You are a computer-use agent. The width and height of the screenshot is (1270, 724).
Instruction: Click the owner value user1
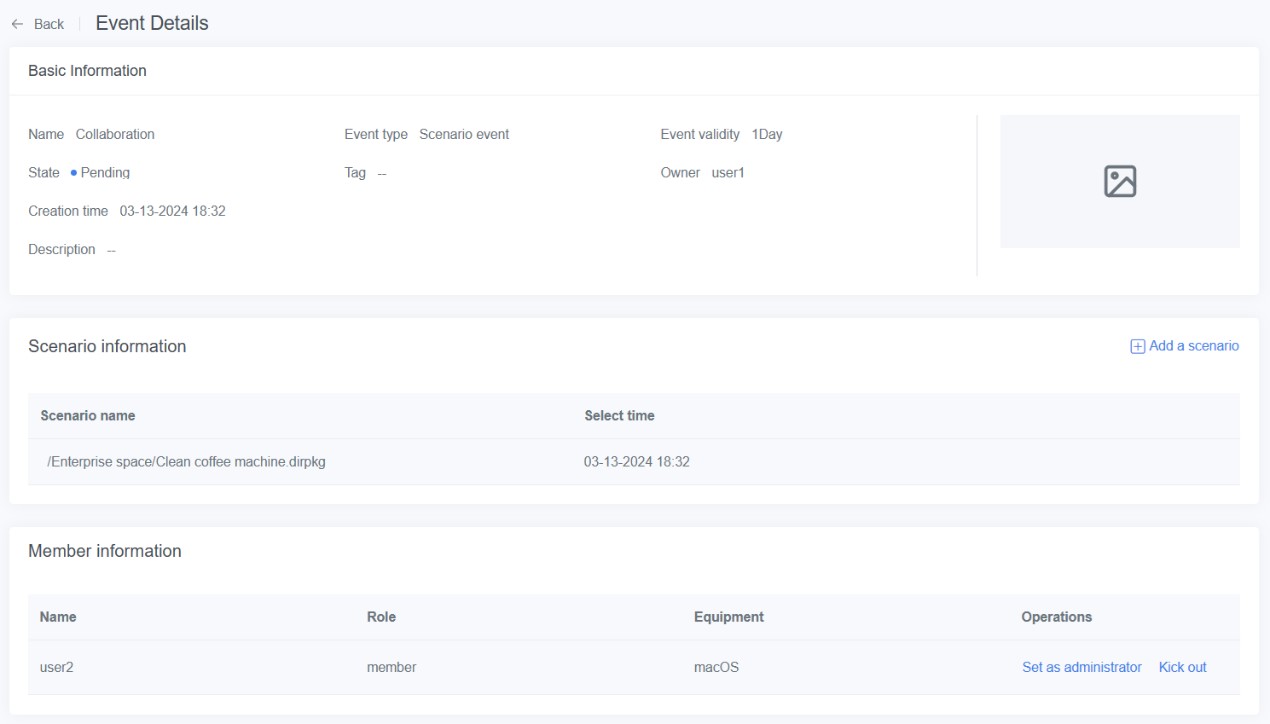[728, 173]
